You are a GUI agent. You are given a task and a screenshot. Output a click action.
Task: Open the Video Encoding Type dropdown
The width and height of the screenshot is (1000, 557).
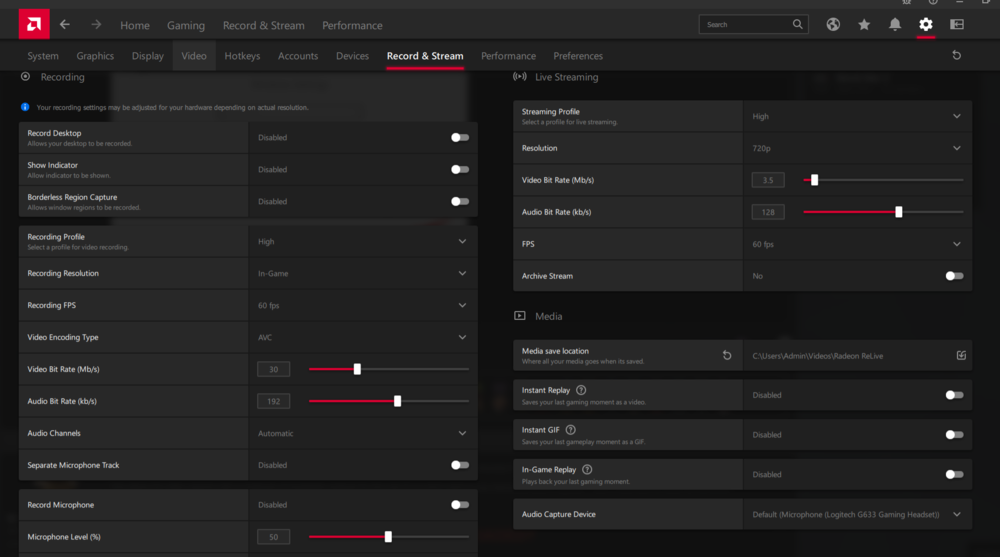tap(462, 338)
